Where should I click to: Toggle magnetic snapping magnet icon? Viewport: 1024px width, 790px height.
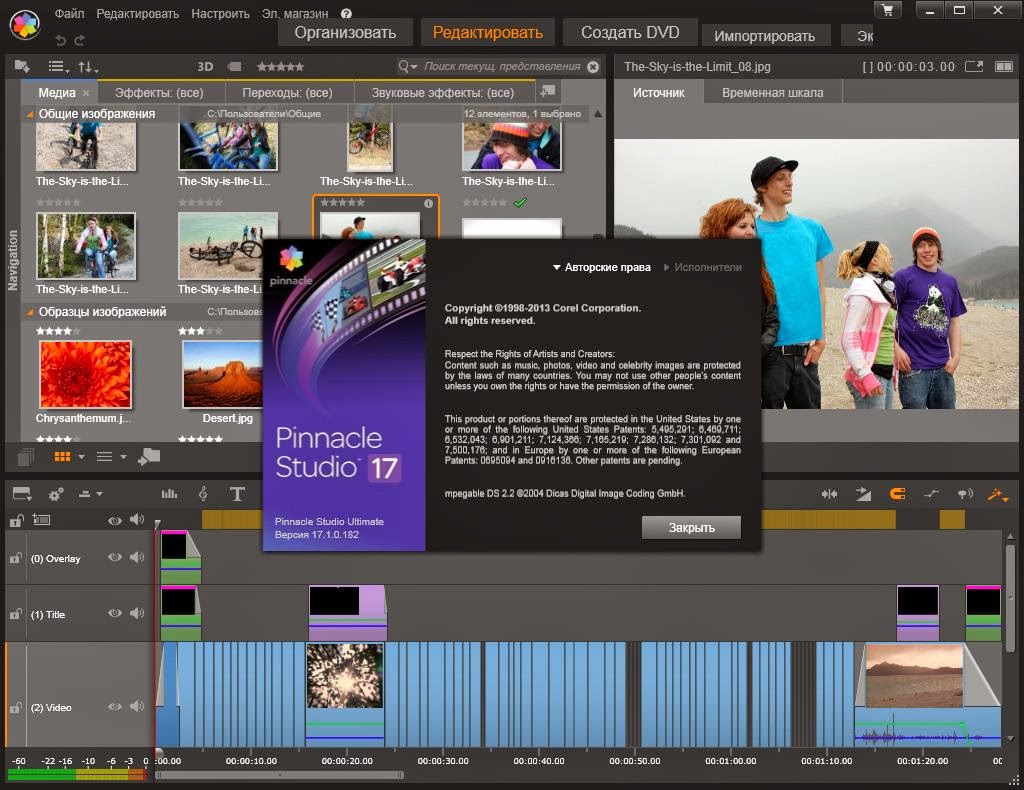click(897, 494)
